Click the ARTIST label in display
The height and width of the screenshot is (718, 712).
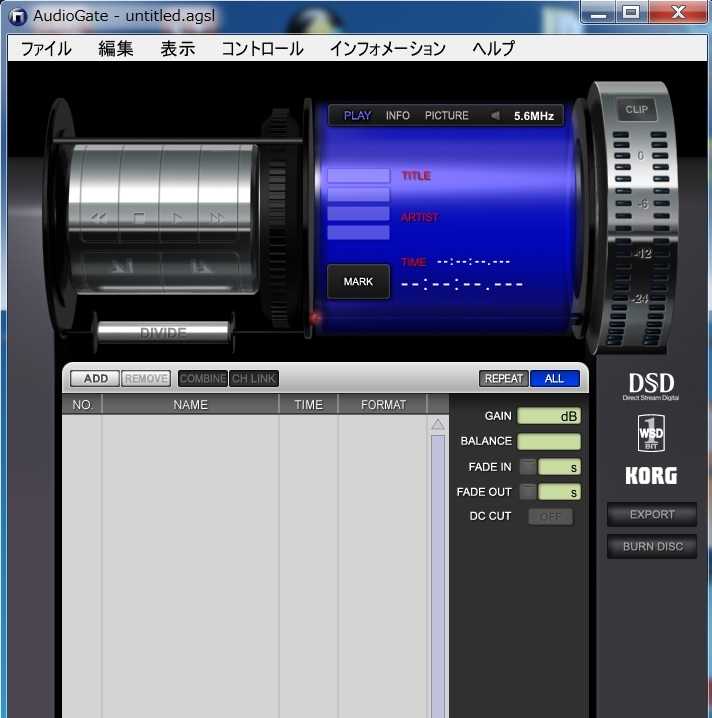pyautogui.click(x=419, y=217)
